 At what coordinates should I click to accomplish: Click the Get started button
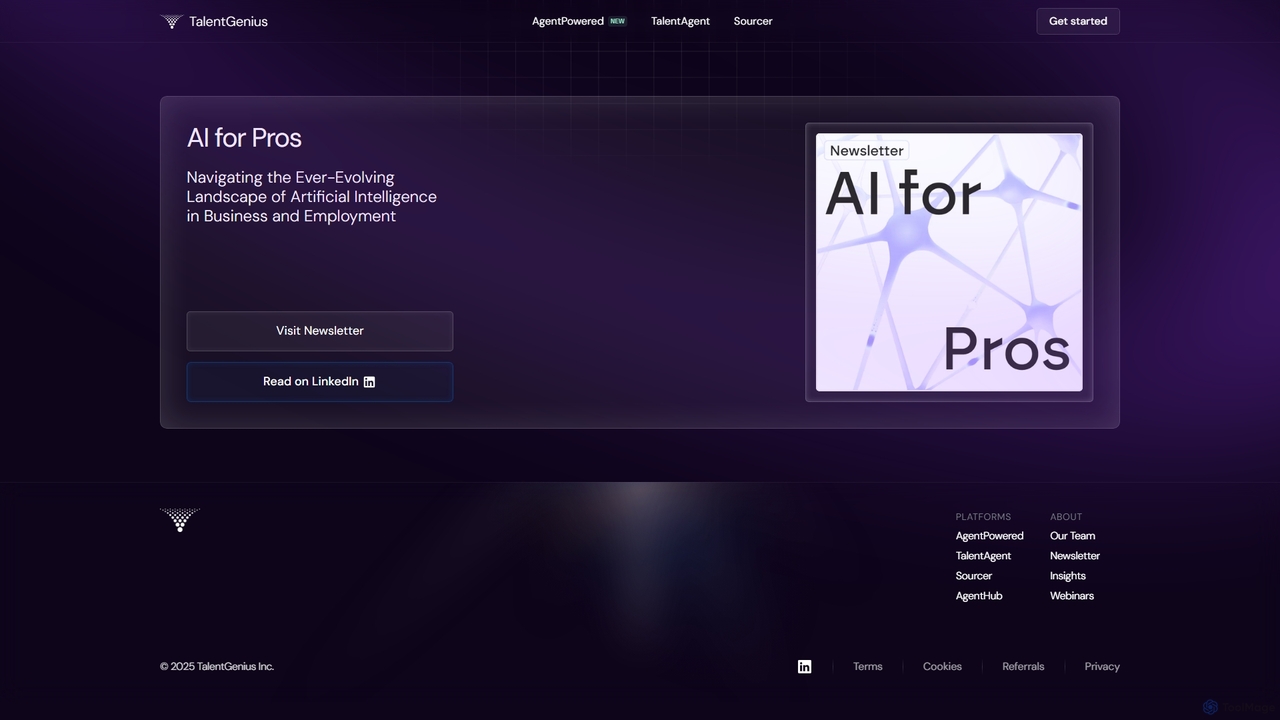click(x=1078, y=21)
